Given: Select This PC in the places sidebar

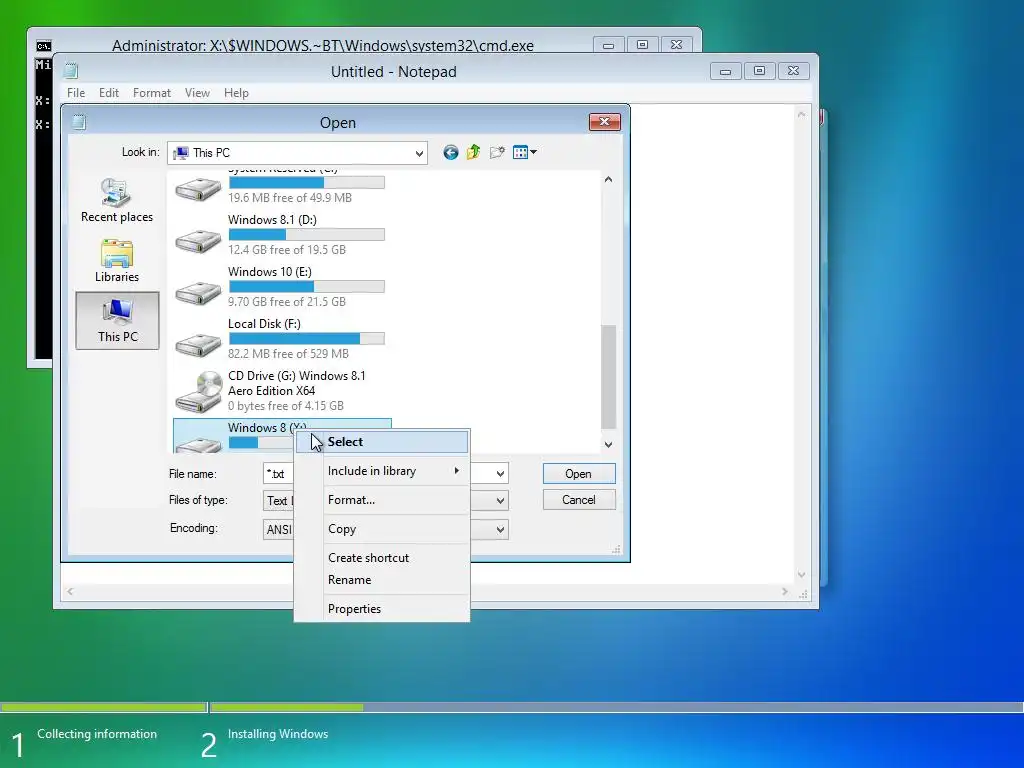Looking at the screenshot, I should 118,321.
